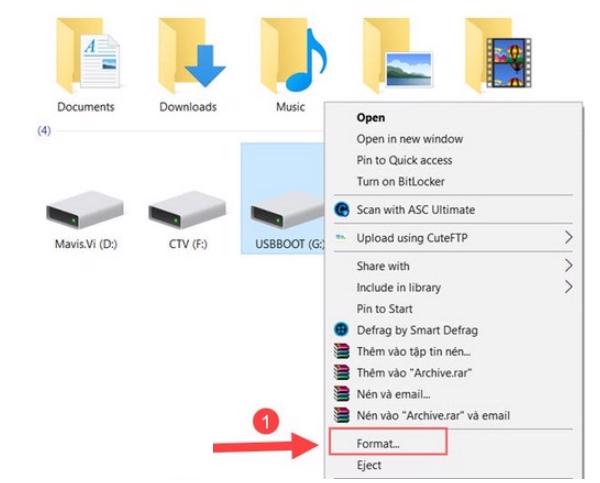Click the ASC Ultimate scan icon
The height and width of the screenshot is (483, 600).
pos(342,210)
